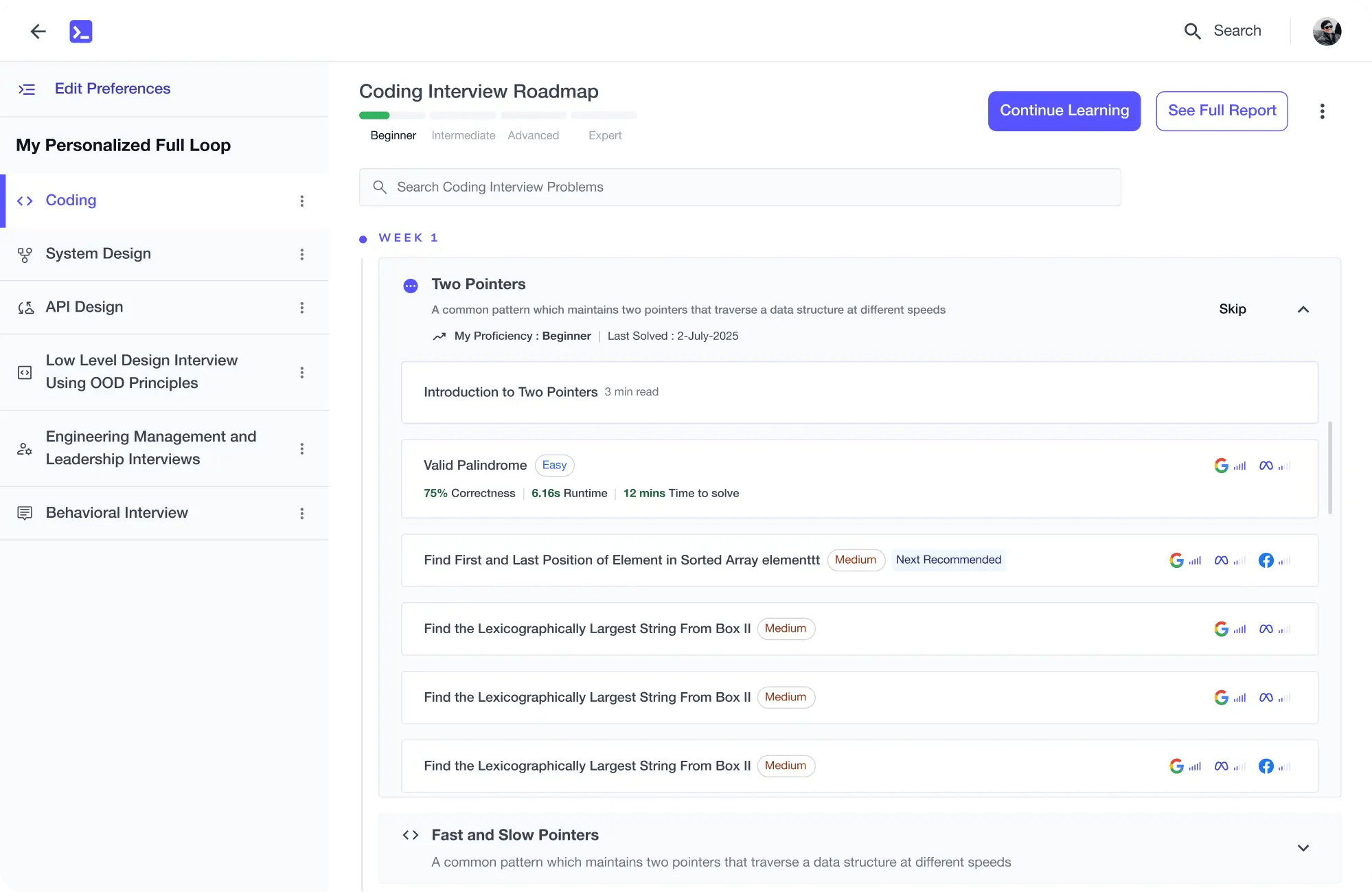Click the search magnifier icon in header
Viewport: 1372px width, 892px height.
[x=1192, y=31]
